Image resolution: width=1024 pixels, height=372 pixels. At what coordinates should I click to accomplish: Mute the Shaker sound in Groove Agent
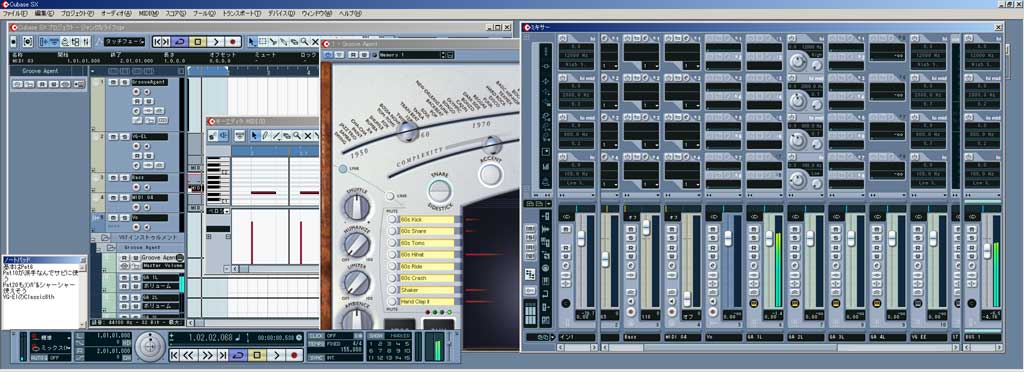click(392, 290)
